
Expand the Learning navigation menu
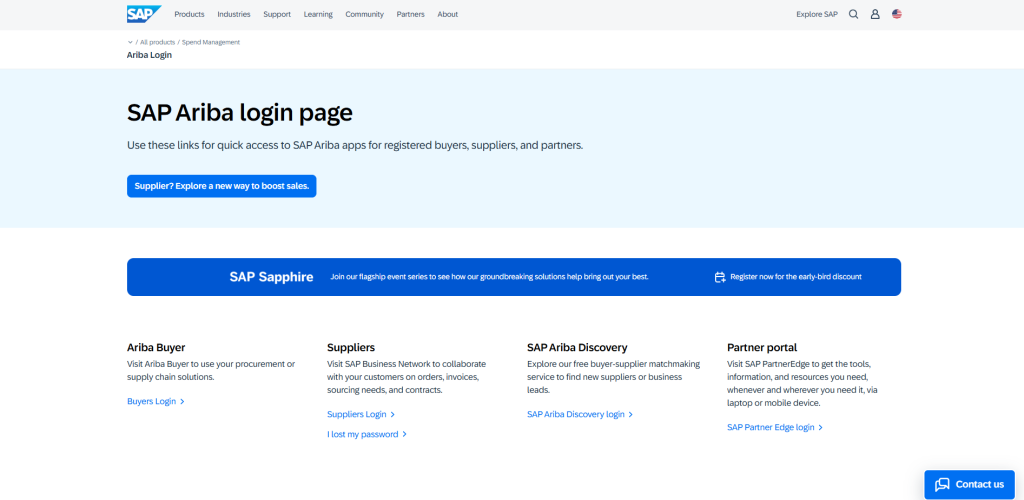318,14
